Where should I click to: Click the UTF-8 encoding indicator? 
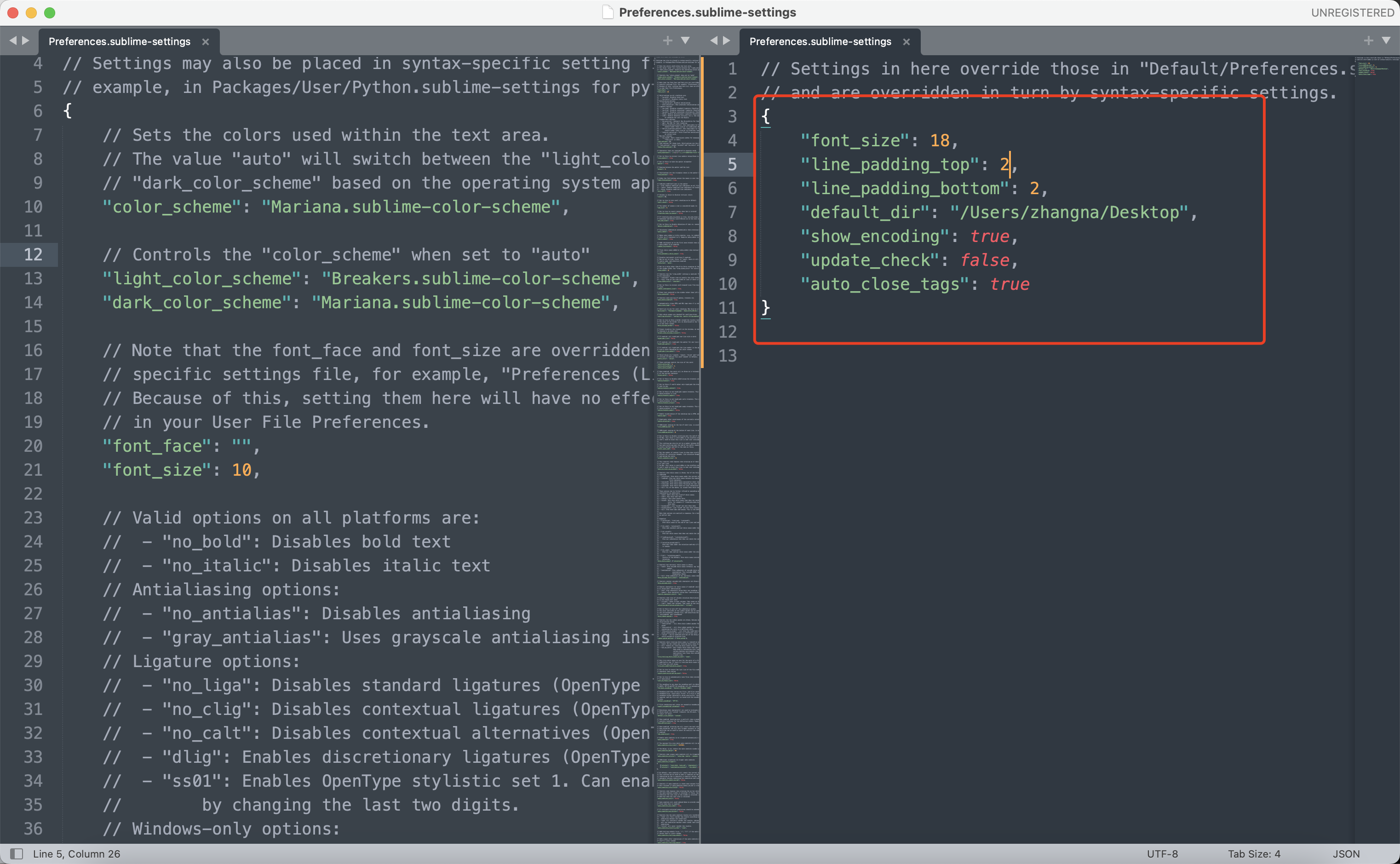[x=1162, y=854]
